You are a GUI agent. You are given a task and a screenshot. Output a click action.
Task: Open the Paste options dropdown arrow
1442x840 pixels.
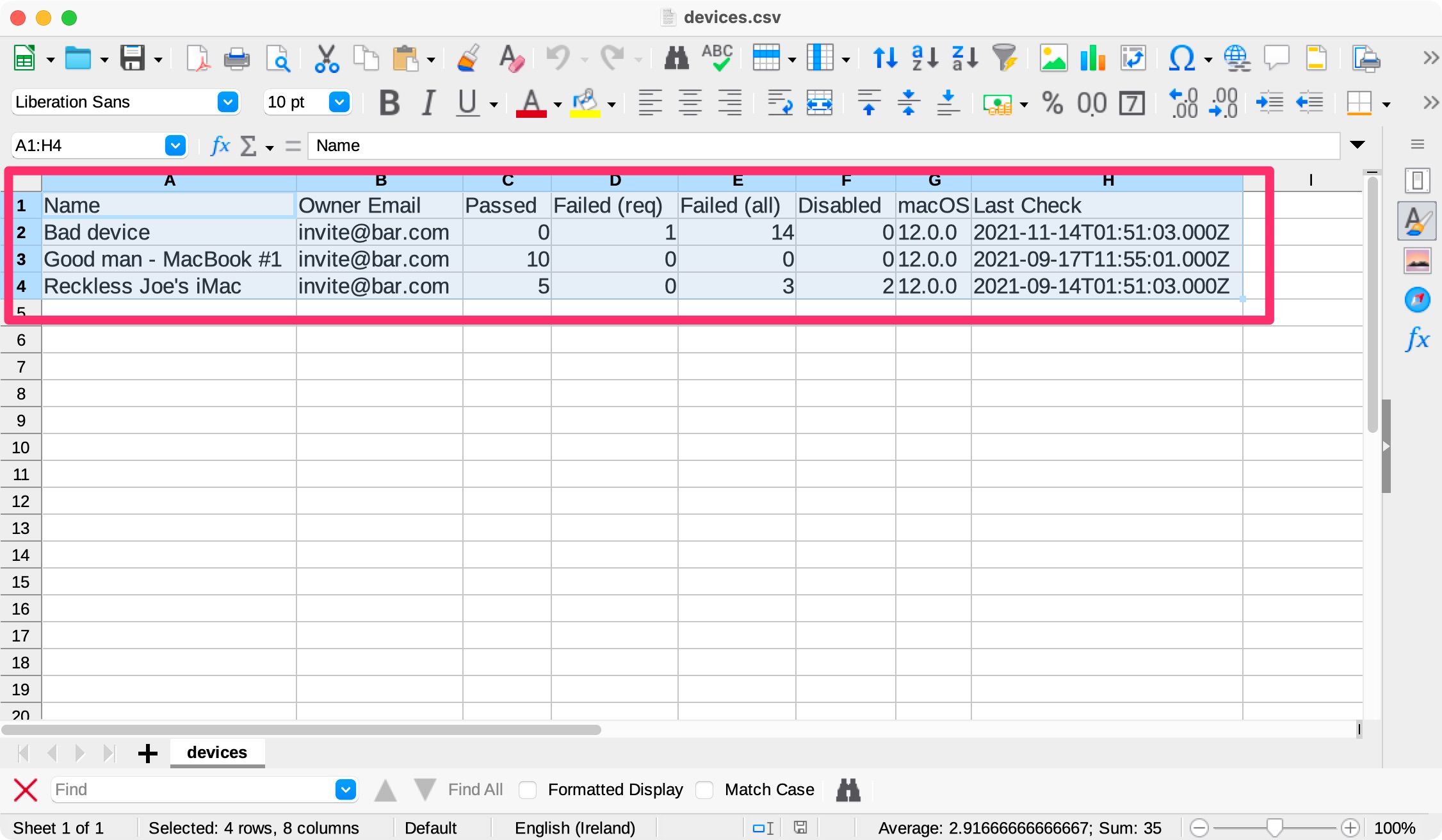pyautogui.click(x=431, y=60)
